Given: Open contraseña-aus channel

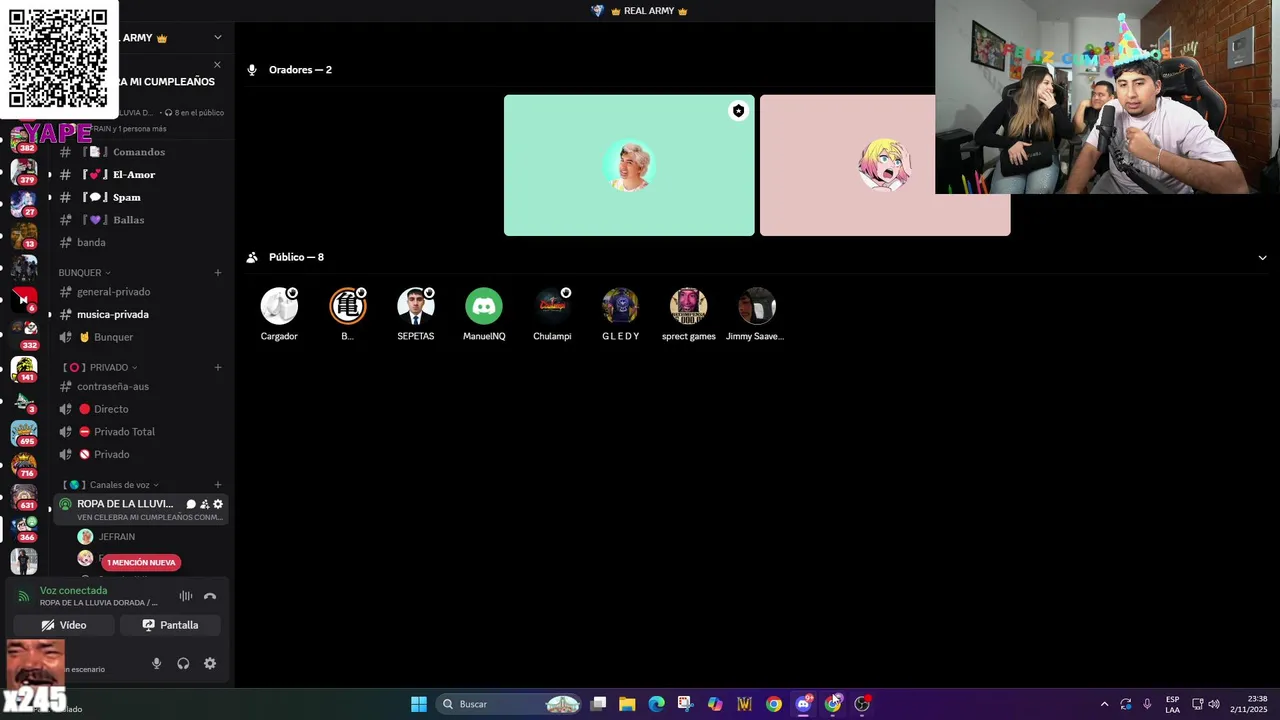Looking at the screenshot, I should 140,386.
